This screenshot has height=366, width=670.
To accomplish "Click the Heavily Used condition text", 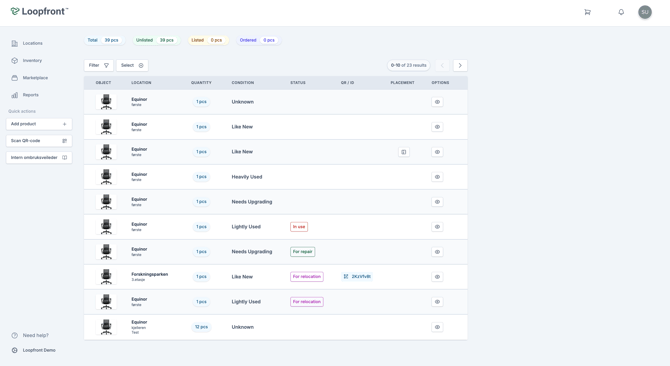I will coord(247,177).
